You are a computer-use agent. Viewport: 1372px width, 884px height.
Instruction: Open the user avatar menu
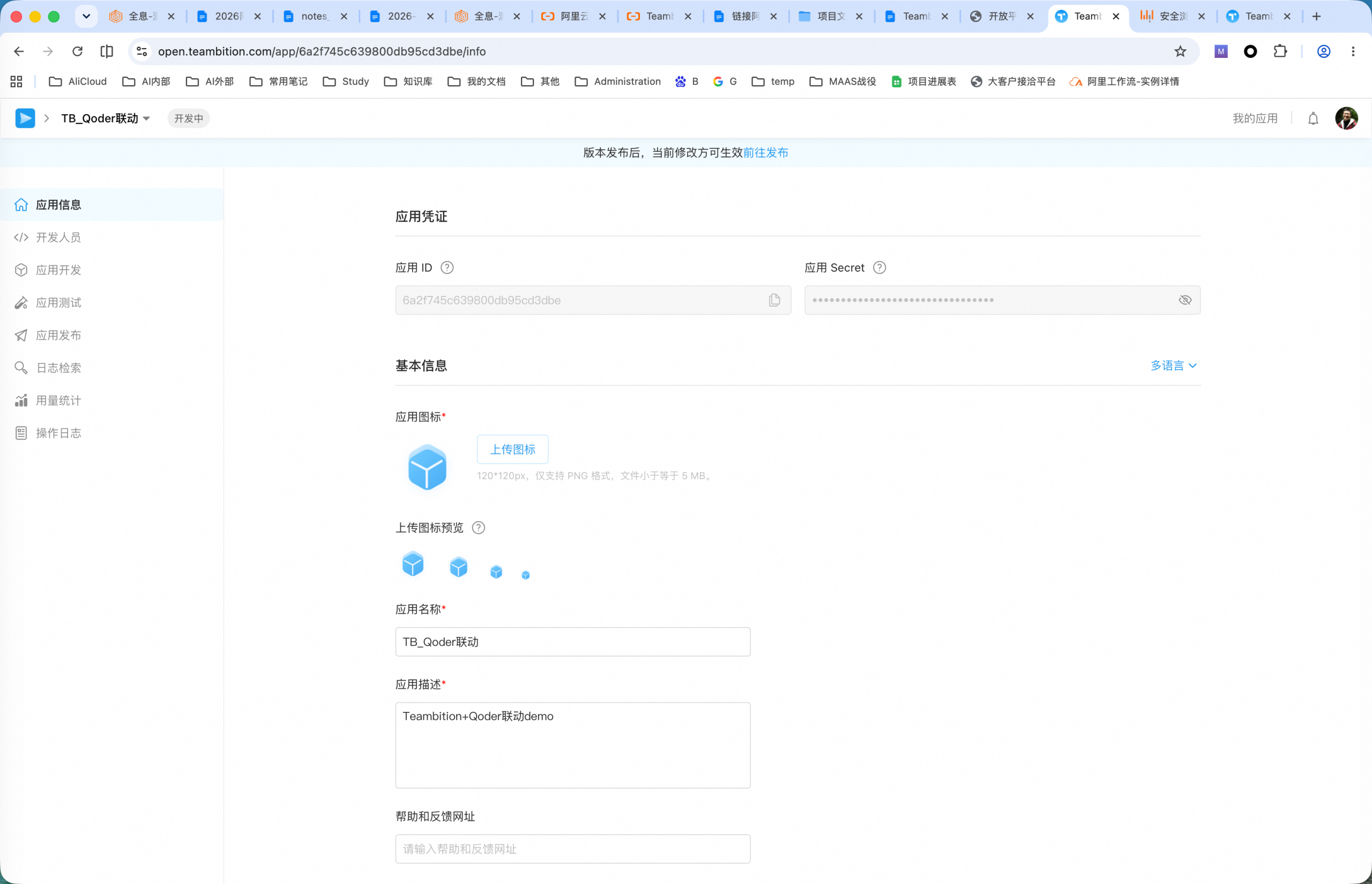1346,118
